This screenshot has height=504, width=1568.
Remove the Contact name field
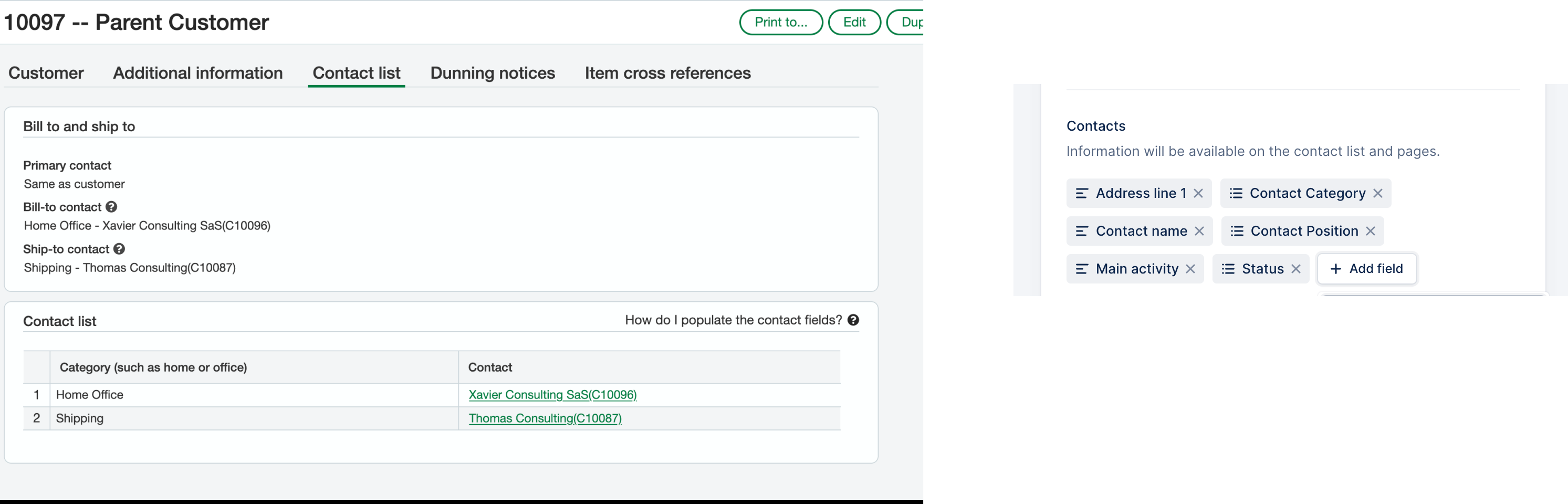click(1200, 230)
